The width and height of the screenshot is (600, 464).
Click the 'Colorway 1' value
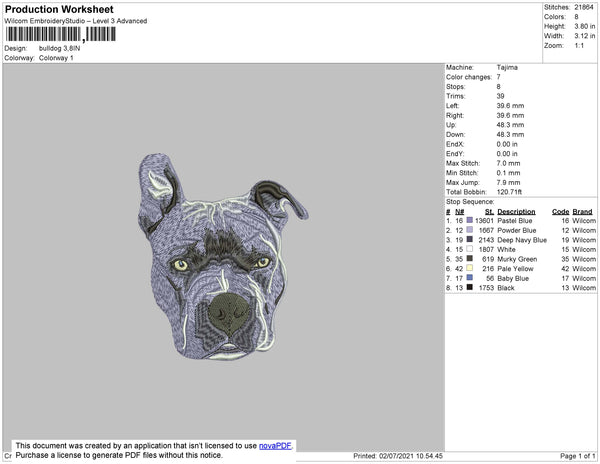[x=56, y=58]
